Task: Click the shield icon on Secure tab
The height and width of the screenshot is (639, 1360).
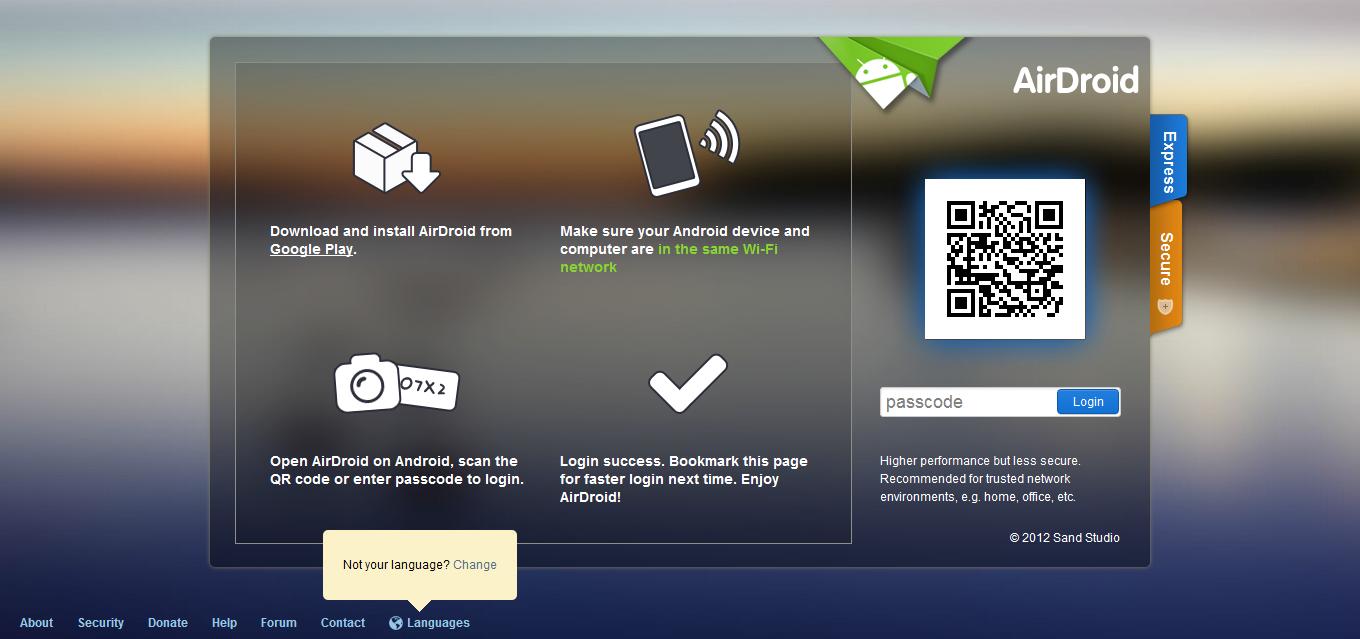Action: point(1164,306)
